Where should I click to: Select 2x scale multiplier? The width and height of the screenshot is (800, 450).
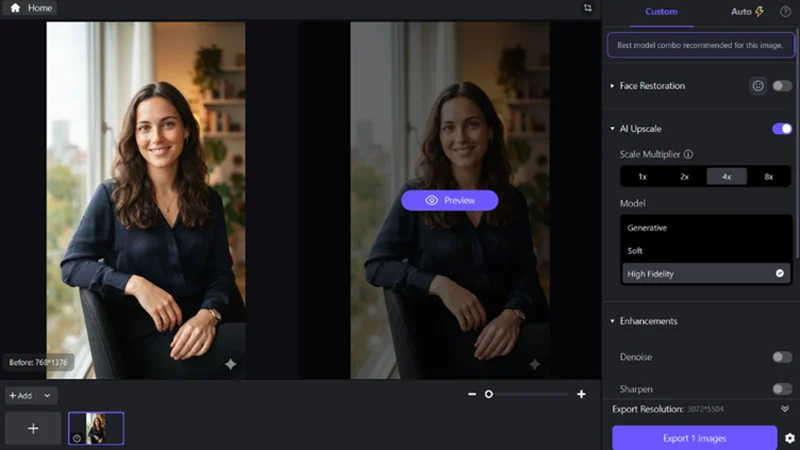[685, 177]
